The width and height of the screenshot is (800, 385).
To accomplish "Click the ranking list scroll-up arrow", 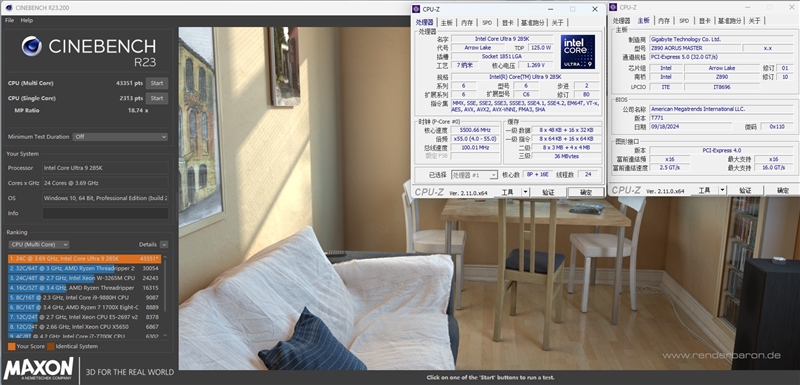I will [x=164, y=258].
